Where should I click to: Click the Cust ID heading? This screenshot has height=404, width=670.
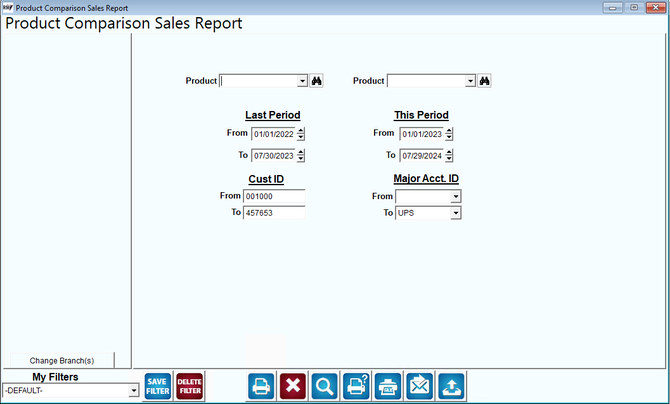pyautogui.click(x=266, y=179)
